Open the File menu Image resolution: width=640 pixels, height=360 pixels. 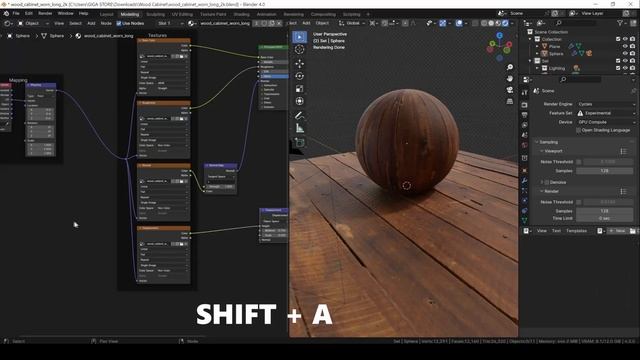pyautogui.click(x=16, y=13)
